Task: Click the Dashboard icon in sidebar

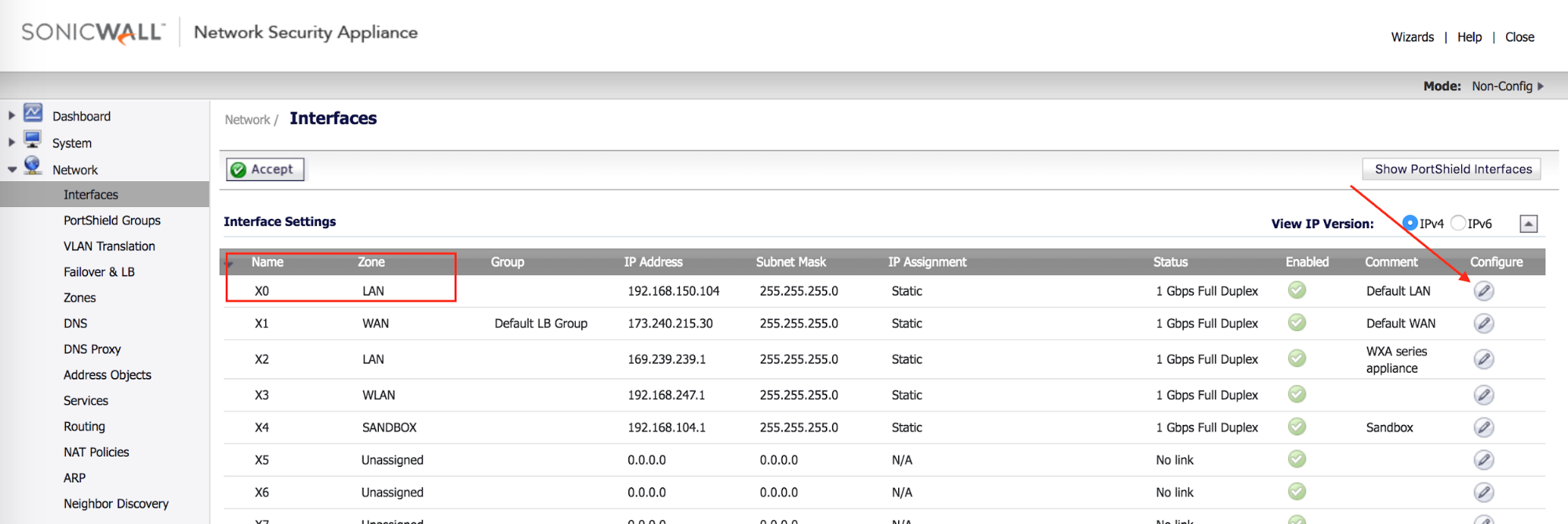Action: 33,114
